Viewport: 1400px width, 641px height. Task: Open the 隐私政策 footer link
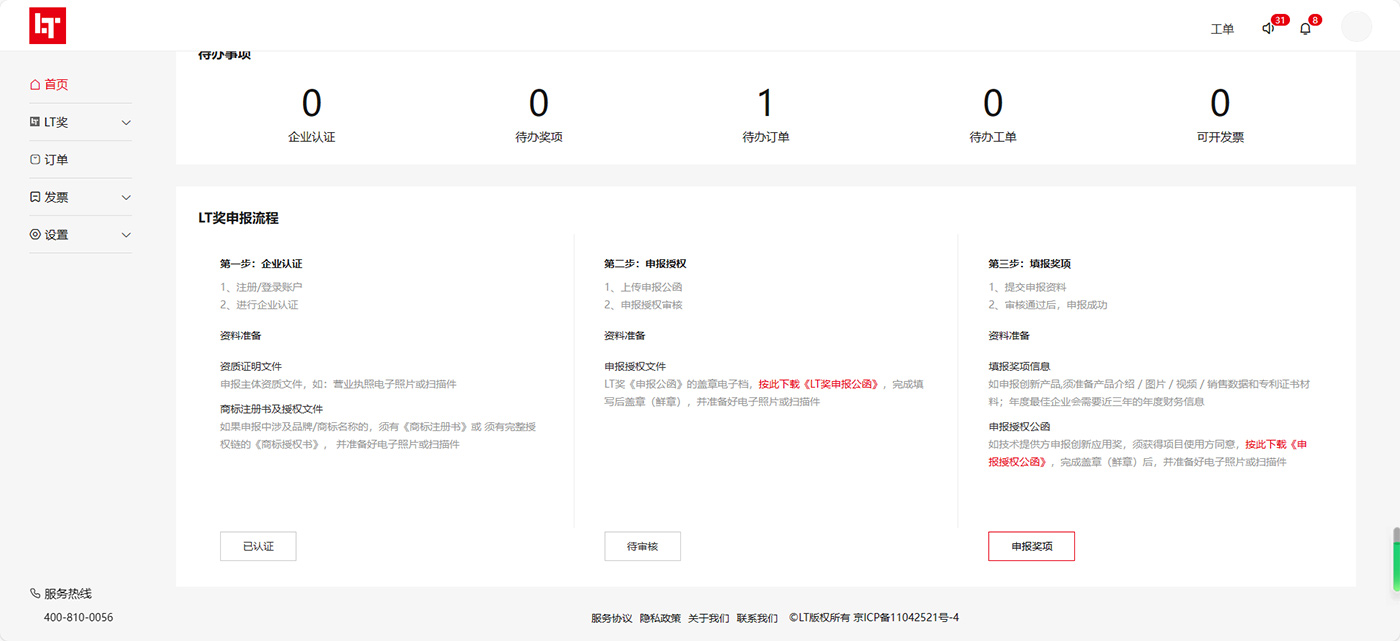tap(660, 618)
